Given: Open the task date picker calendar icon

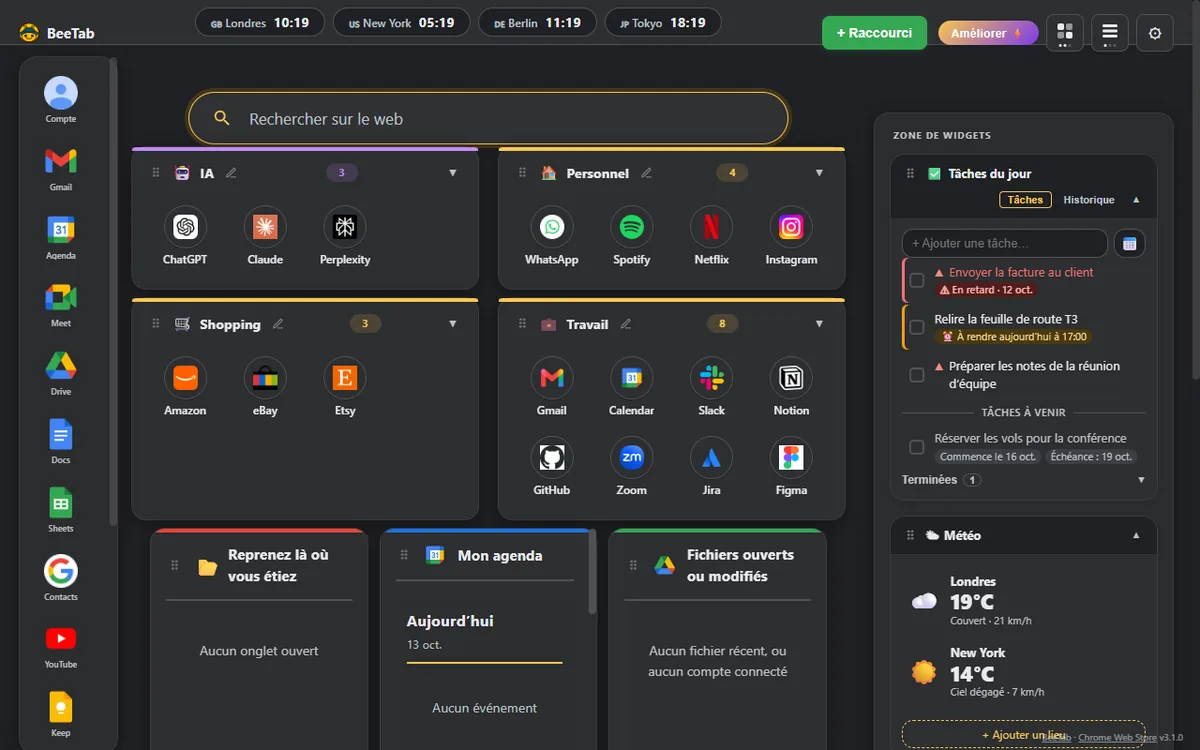Looking at the screenshot, I should tap(1130, 243).
